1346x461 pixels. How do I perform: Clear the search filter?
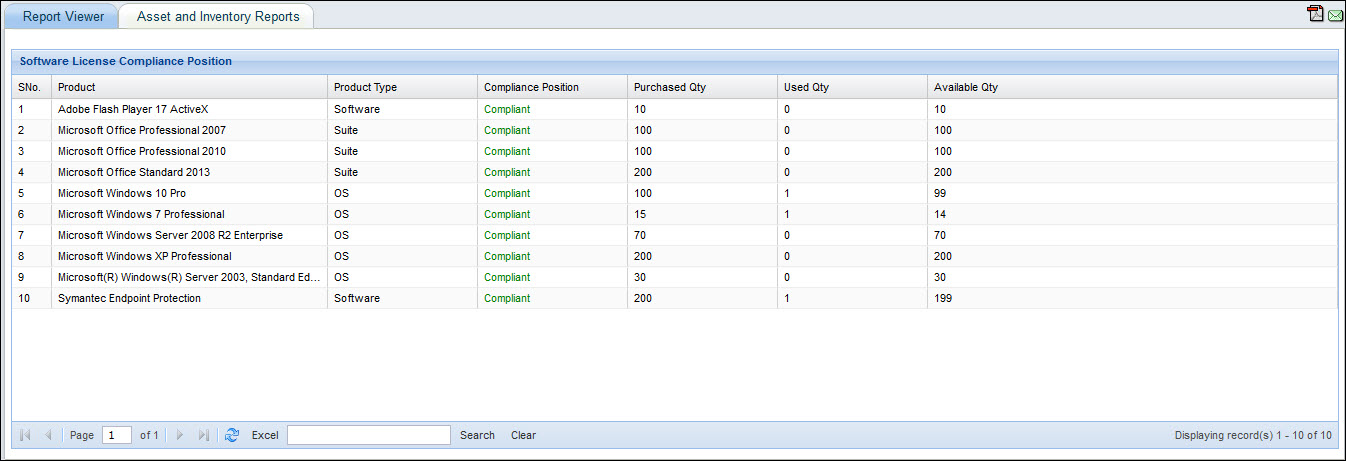point(523,435)
